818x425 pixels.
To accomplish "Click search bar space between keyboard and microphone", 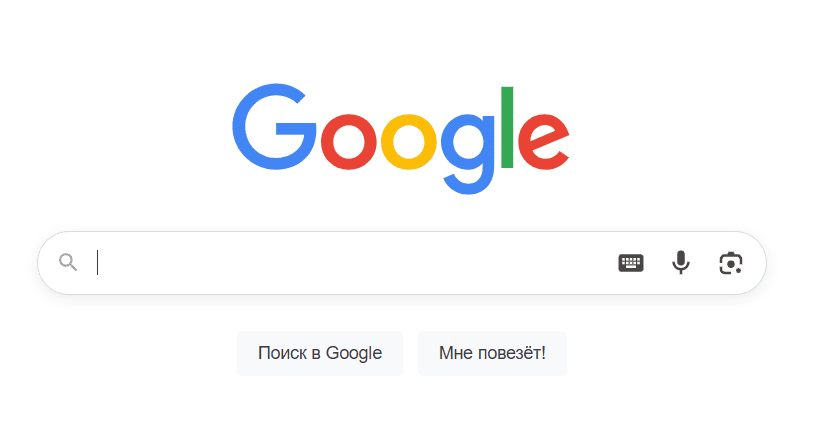I will click(658, 263).
